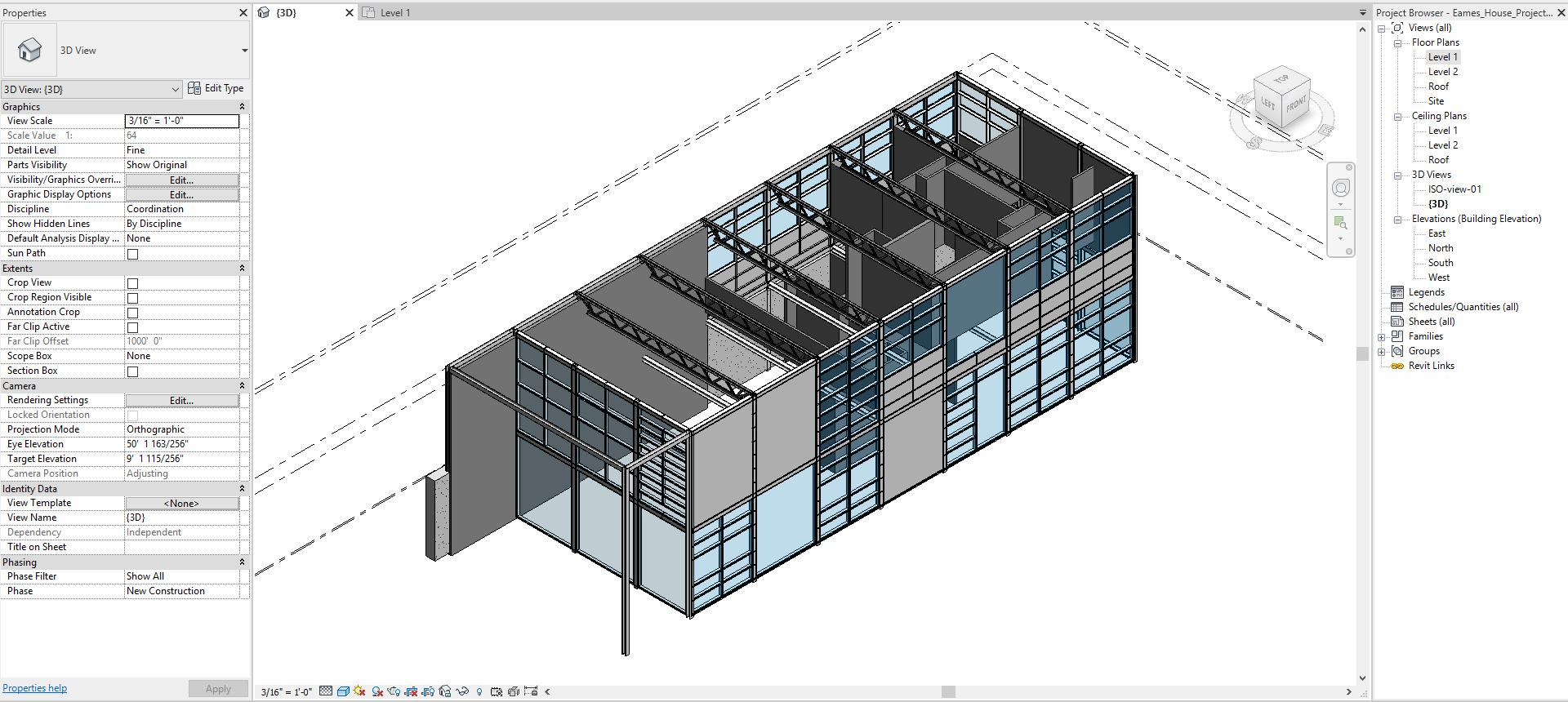Open Show Rendering Dialog teapot icon
This screenshot has height=702, width=1568.
click(394, 691)
